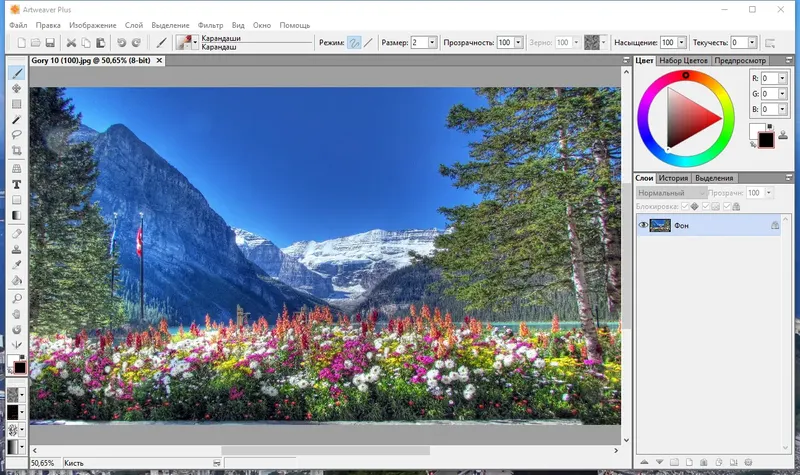Open the B color value dropdown
This screenshot has height=475, width=800.
click(x=782, y=109)
